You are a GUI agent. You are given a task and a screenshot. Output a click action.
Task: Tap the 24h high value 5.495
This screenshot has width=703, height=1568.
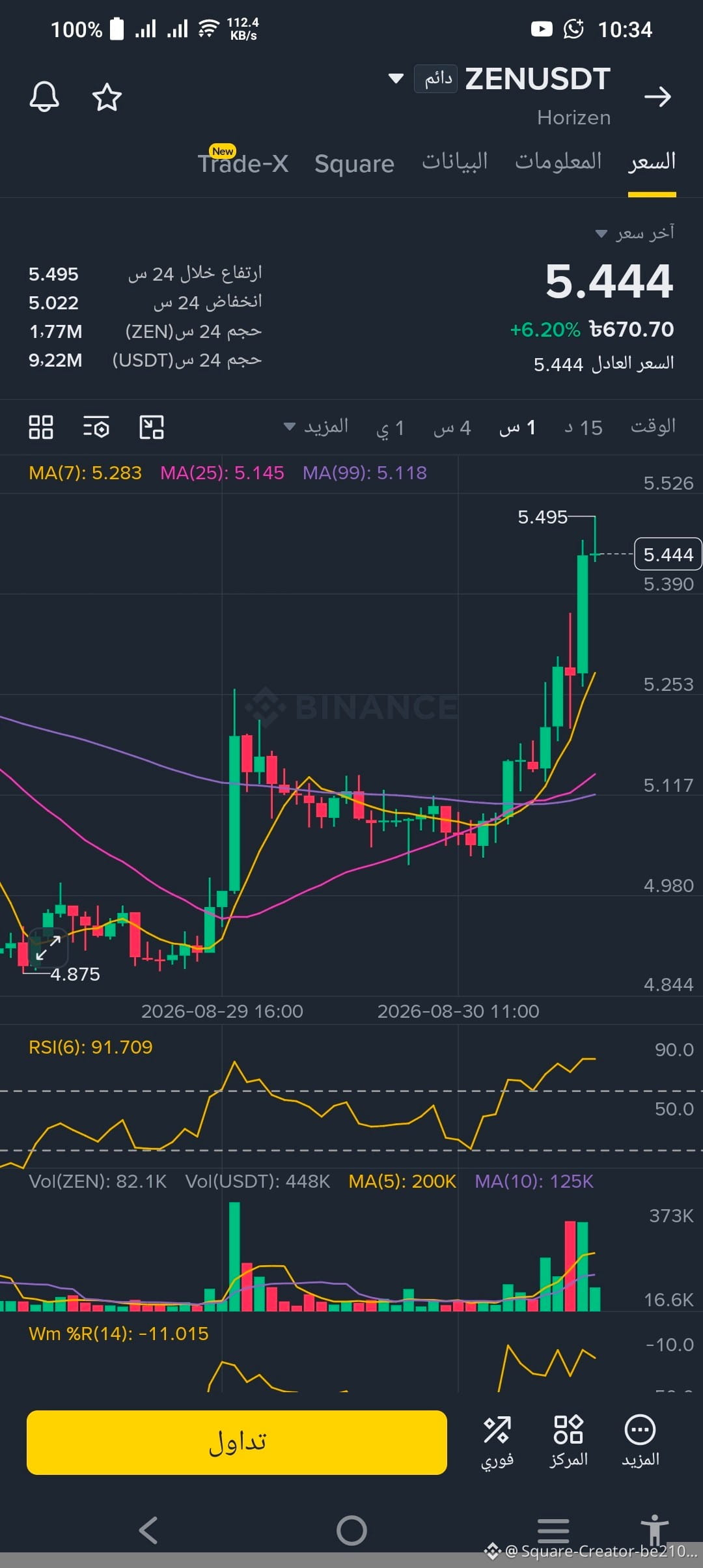point(53,274)
